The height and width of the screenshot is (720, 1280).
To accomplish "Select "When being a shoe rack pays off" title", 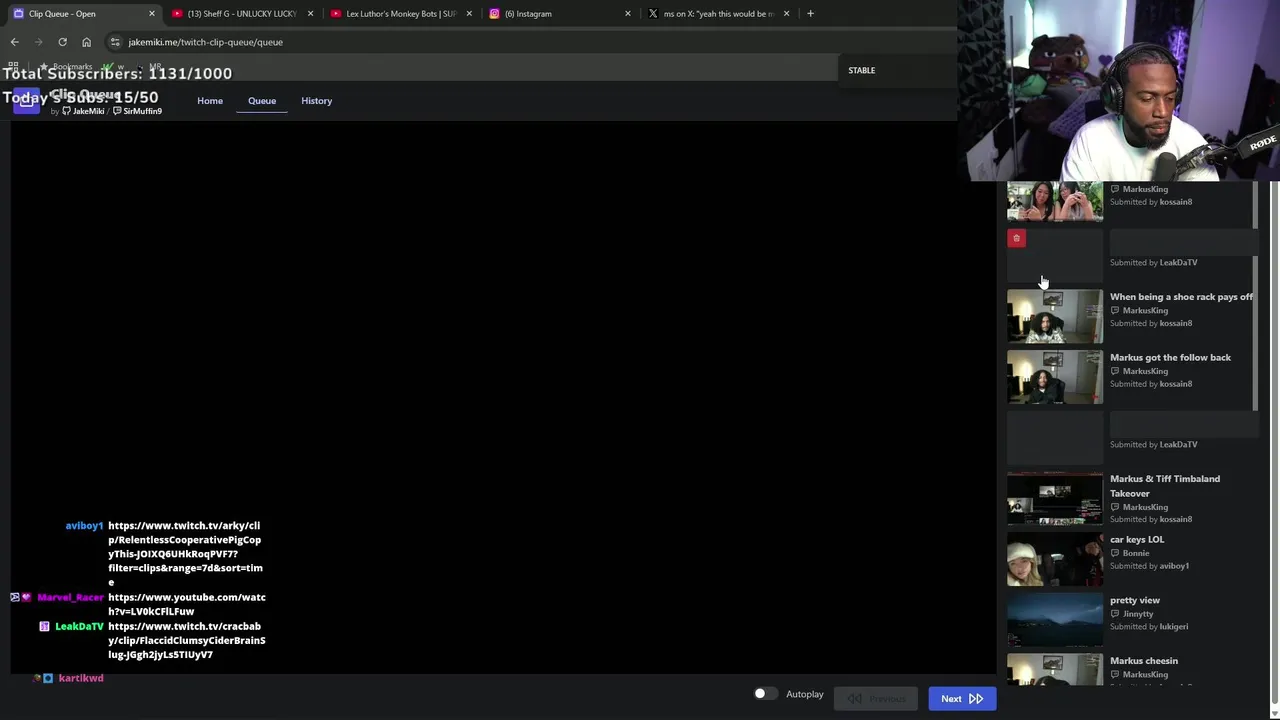I will (1181, 297).
